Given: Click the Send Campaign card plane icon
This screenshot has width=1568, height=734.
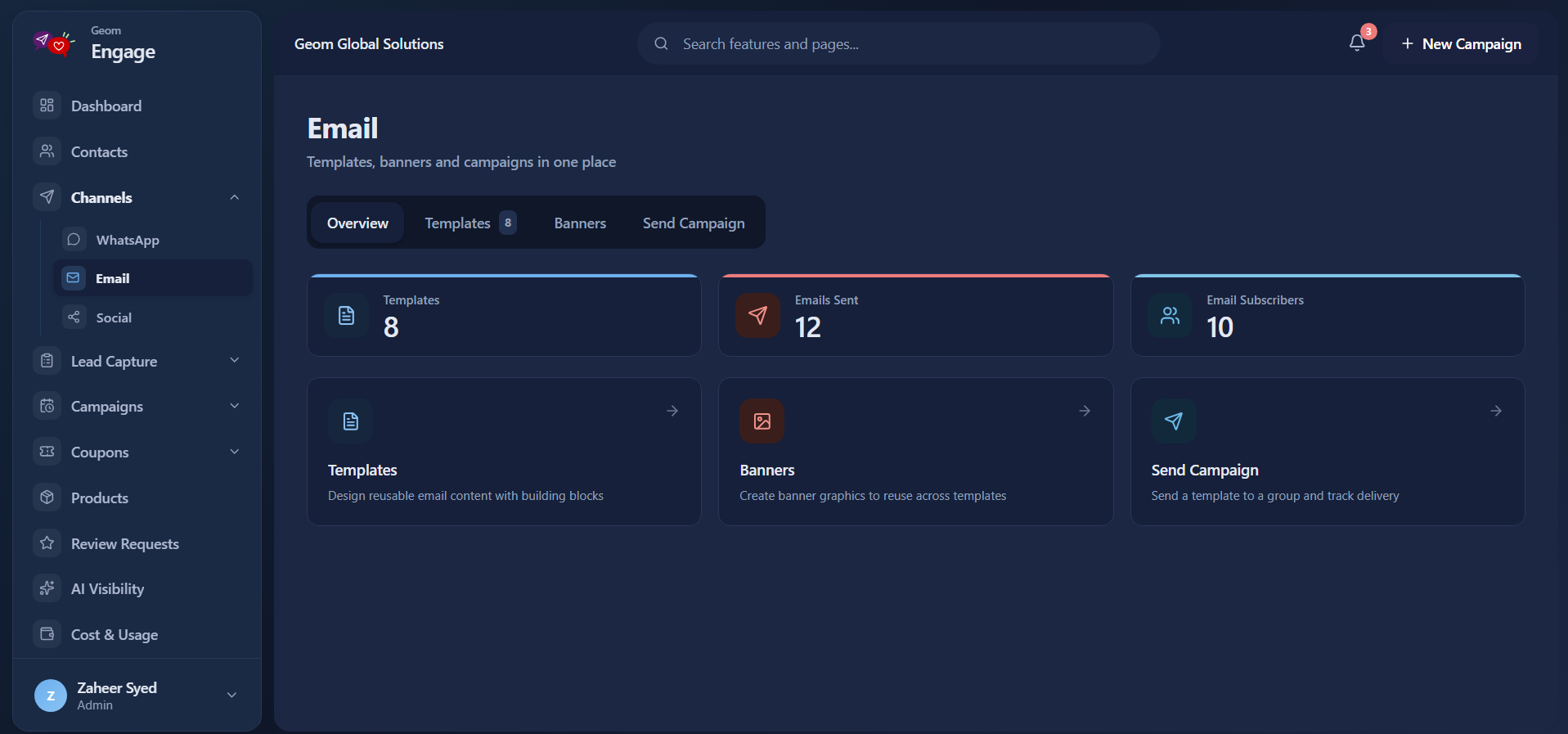Looking at the screenshot, I should click(x=1174, y=421).
